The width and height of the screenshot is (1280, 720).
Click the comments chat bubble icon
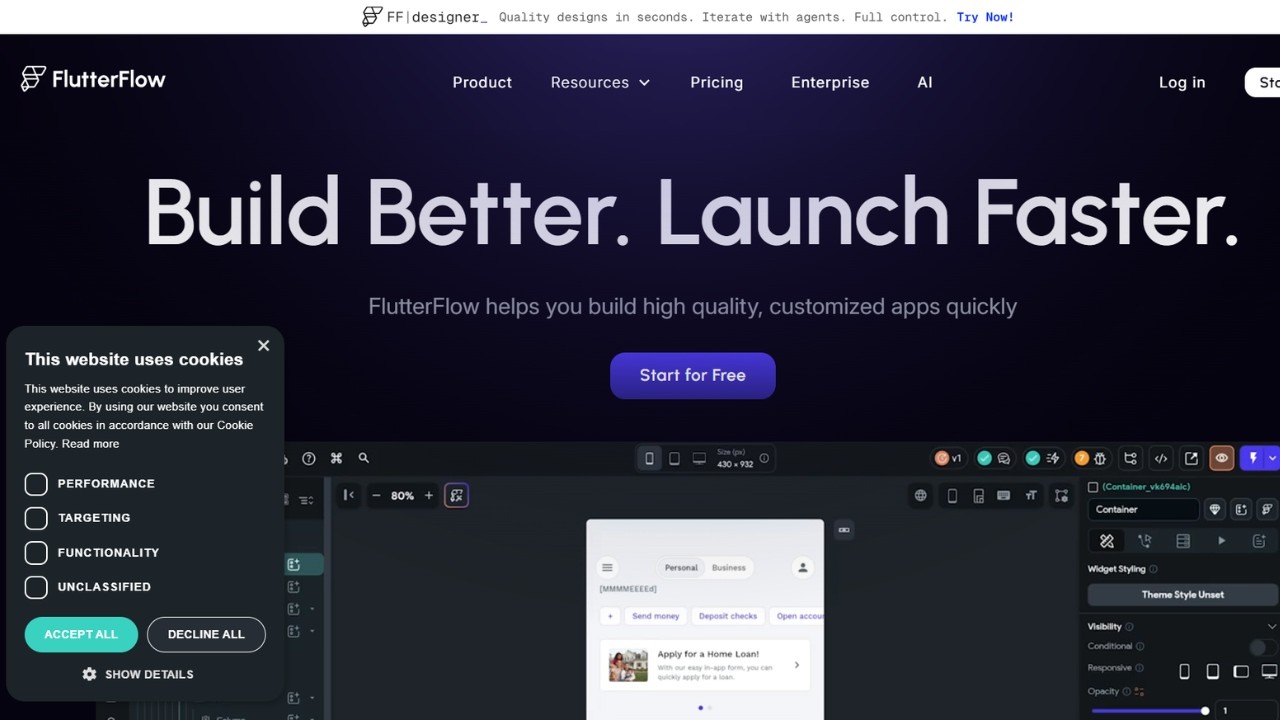click(1004, 458)
